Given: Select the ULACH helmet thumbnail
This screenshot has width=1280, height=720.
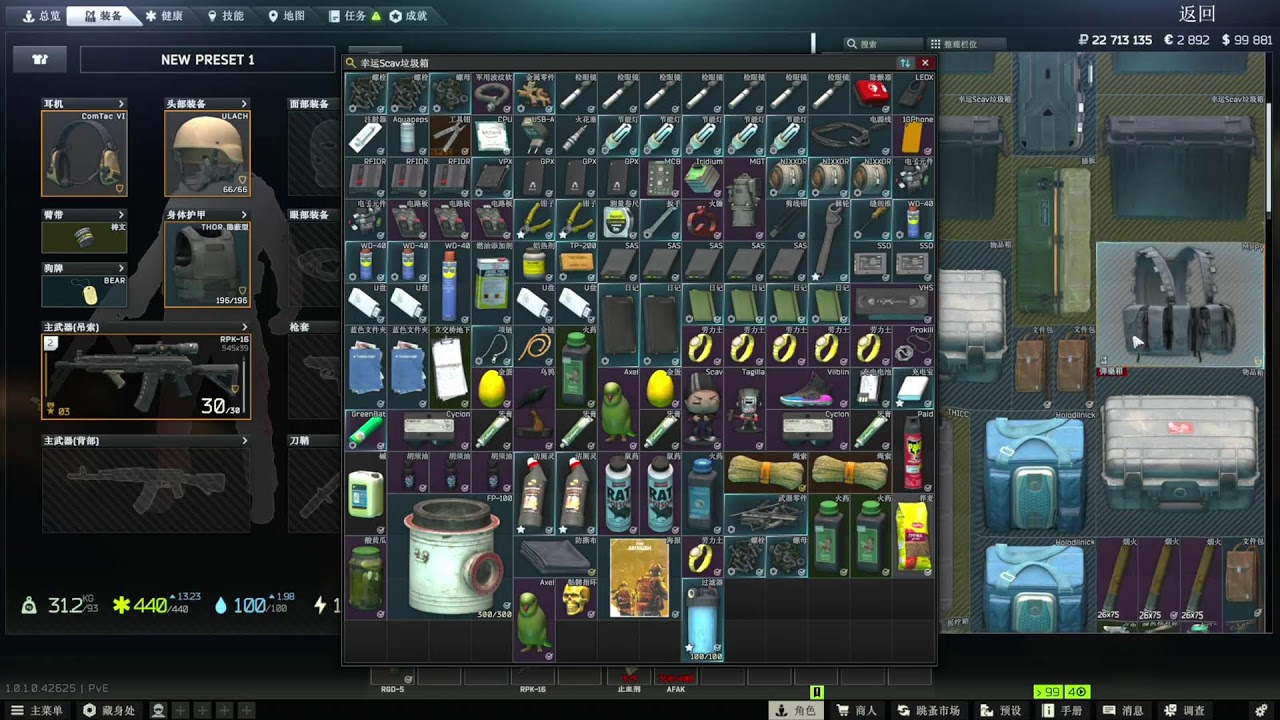Looking at the screenshot, I should tap(207, 154).
